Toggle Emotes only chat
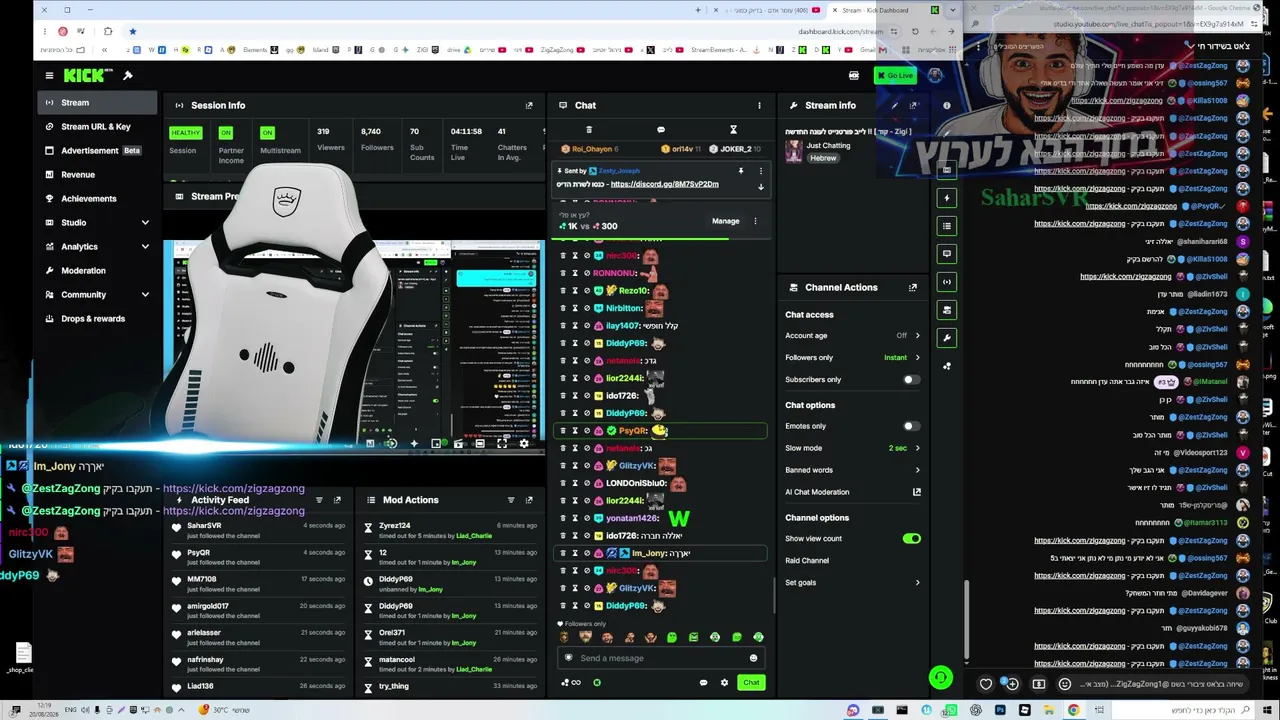Image resolution: width=1280 pixels, height=720 pixels. tap(911, 426)
